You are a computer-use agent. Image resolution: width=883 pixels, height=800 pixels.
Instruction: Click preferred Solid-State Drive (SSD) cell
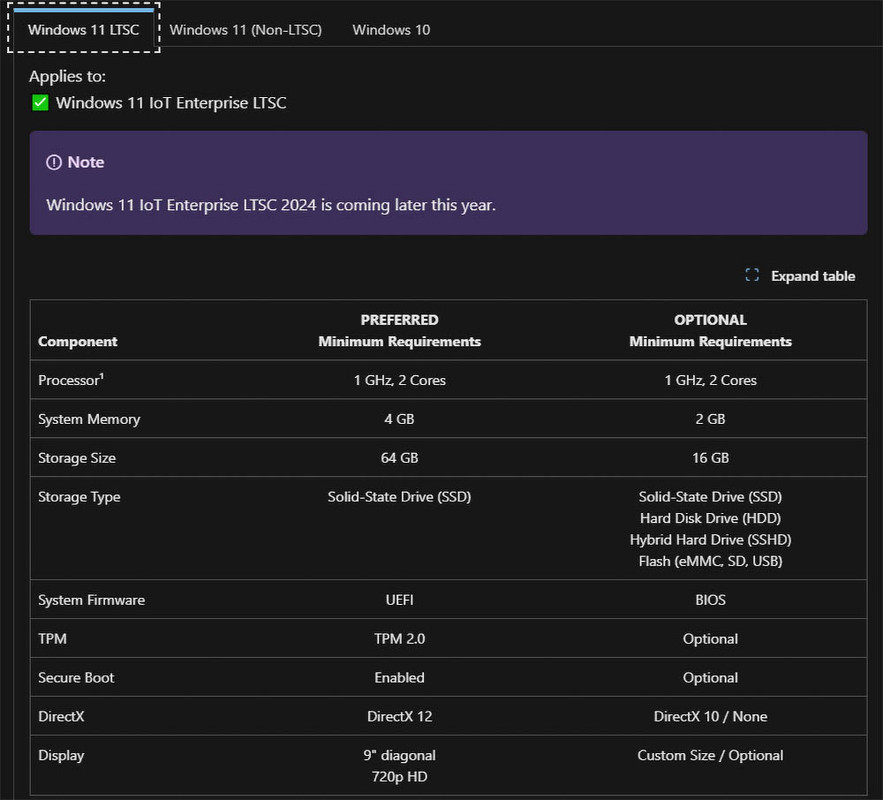399,497
